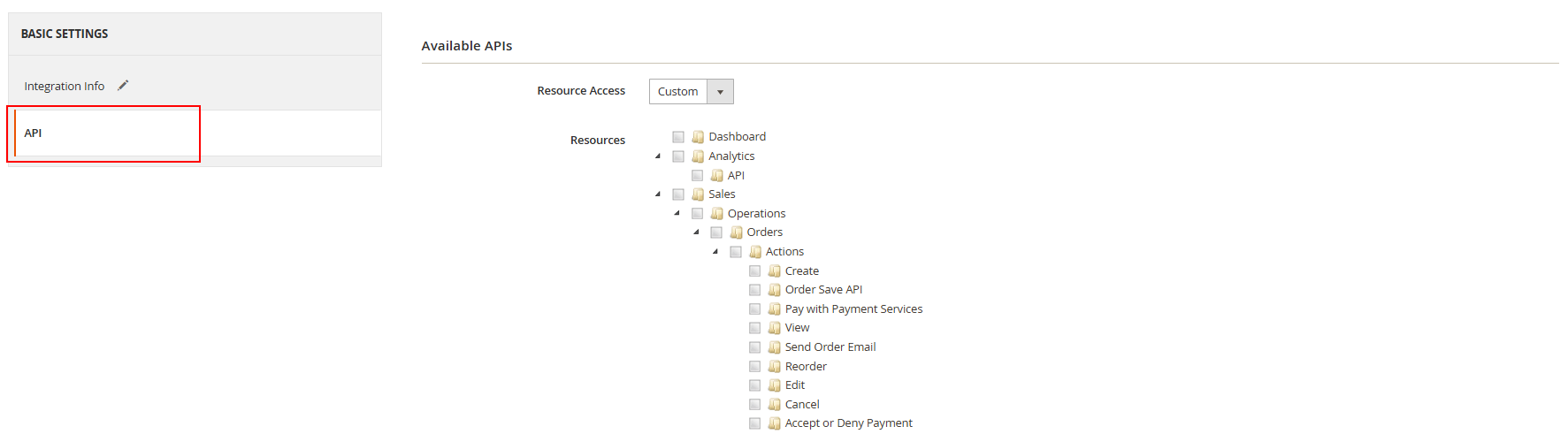This screenshot has width=1568, height=434.
Task: Click Accept or Deny Payment folder icon
Action: tap(775, 423)
